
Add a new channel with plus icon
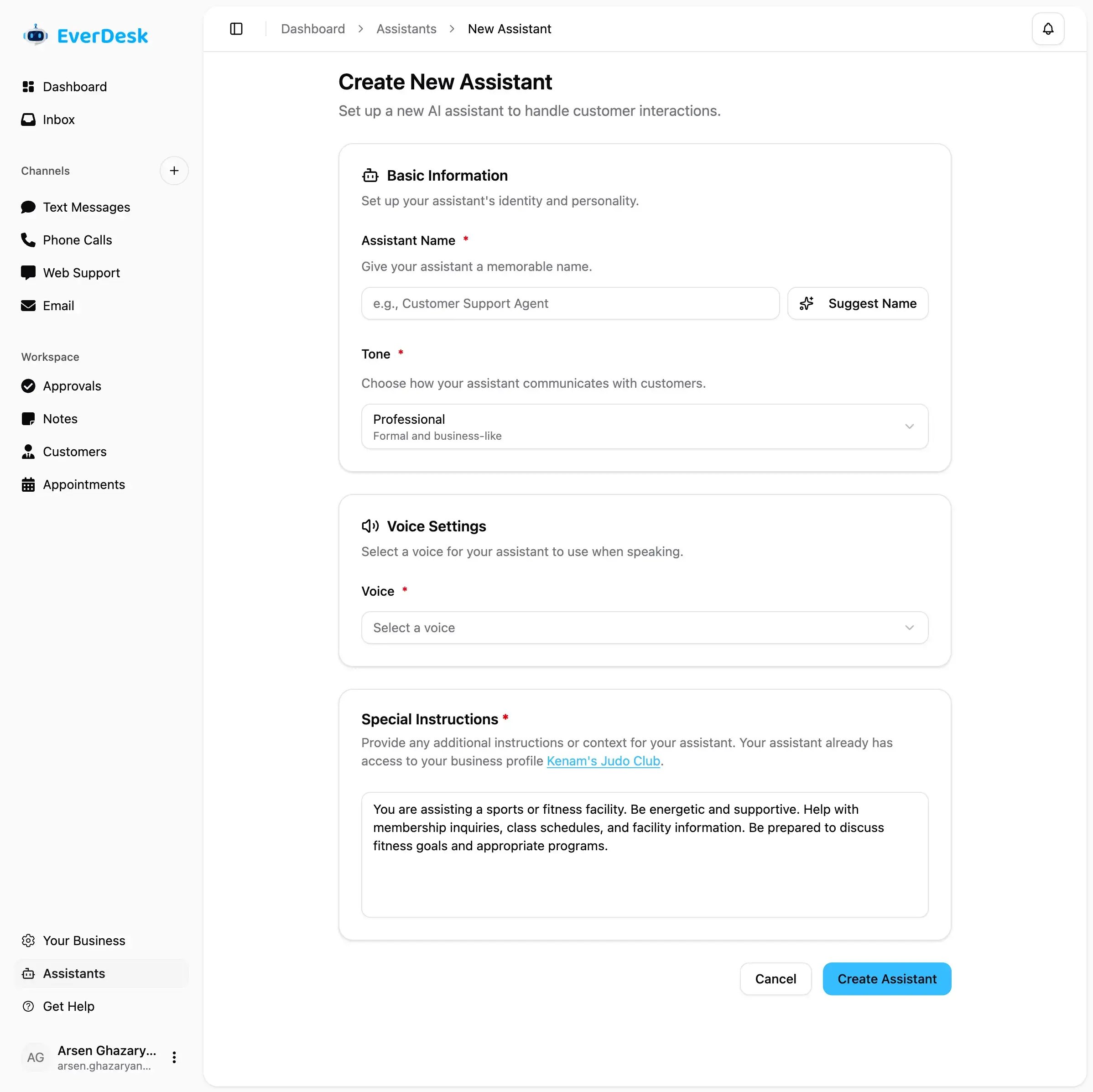[174, 171]
